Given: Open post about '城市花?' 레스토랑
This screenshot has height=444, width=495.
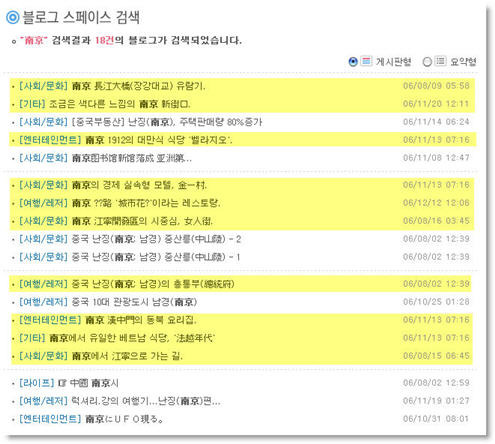Looking at the screenshot, I should pos(146,203).
